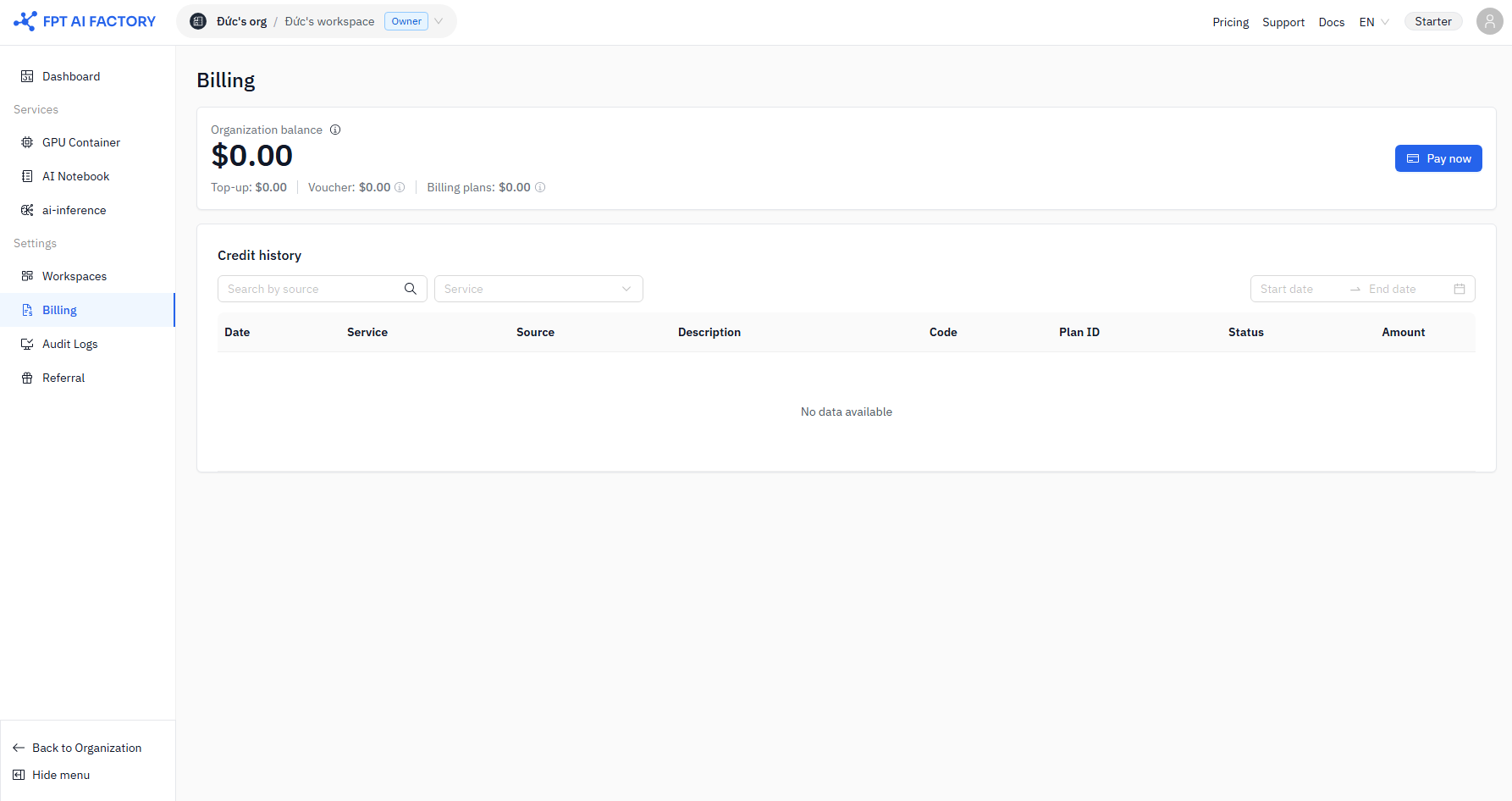The width and height of the screenshot is (1512, 801).
Task: Click the Đức's org building icon
Action: click(198, 21)
